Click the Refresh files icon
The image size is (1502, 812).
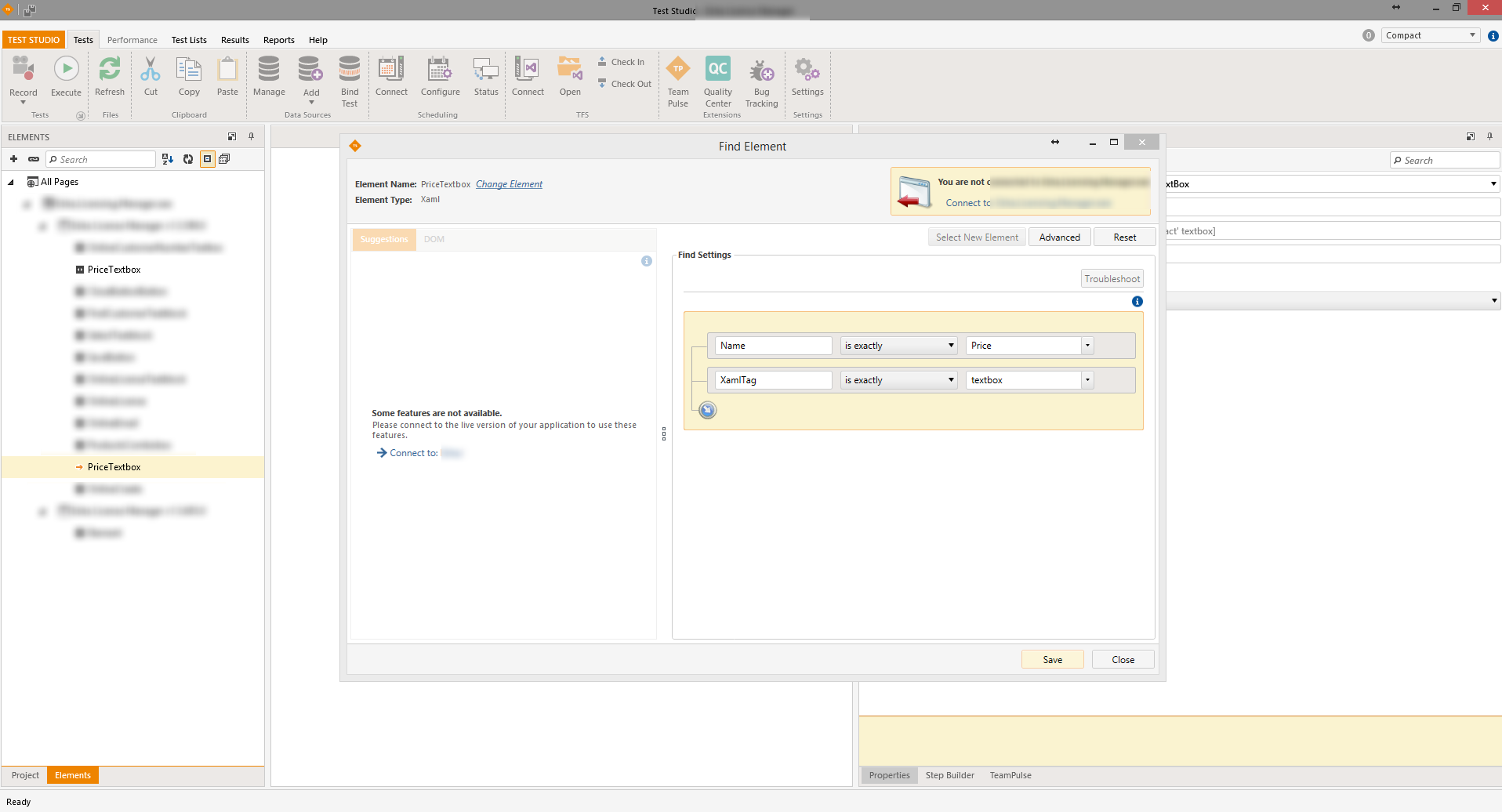click(110, 69)
